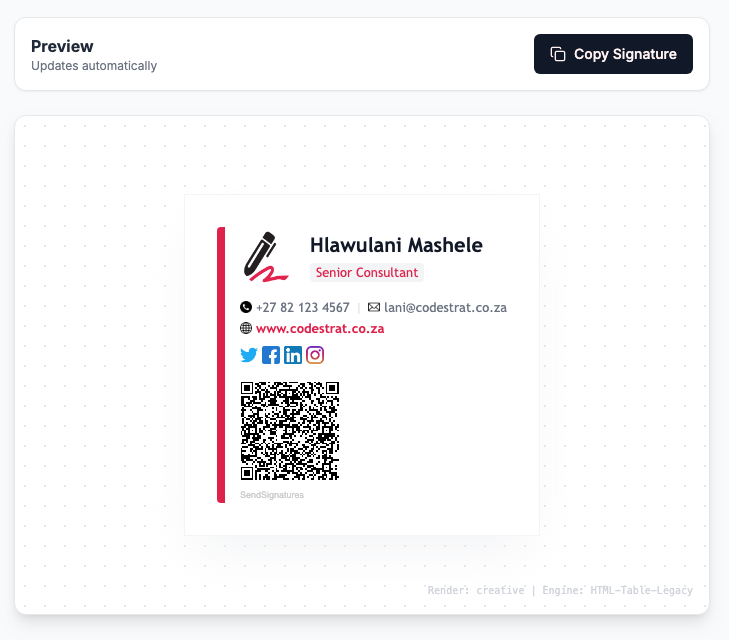Viewport: 729px width, 640px height.
Task: Open the Instagram social icon
Action: (315, 355)
